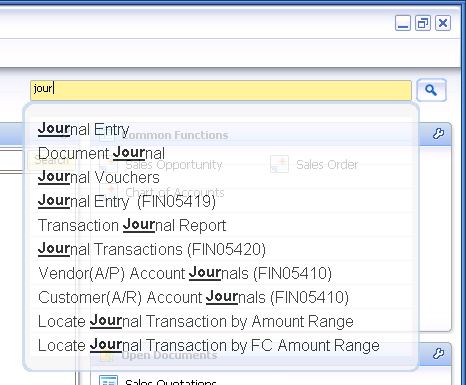Open Open Documents panel wrench settings
The image size is (466, 385).
point(438,353)
